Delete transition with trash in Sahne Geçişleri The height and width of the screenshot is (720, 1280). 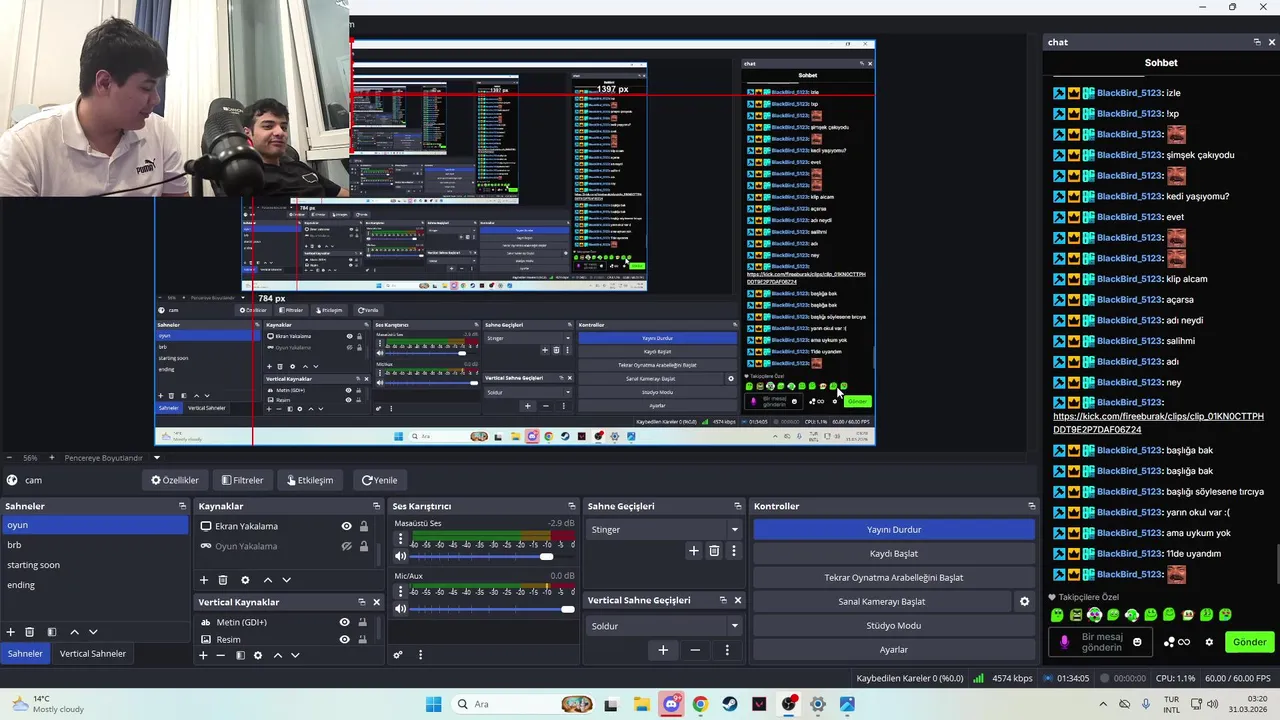coord(714,550)
